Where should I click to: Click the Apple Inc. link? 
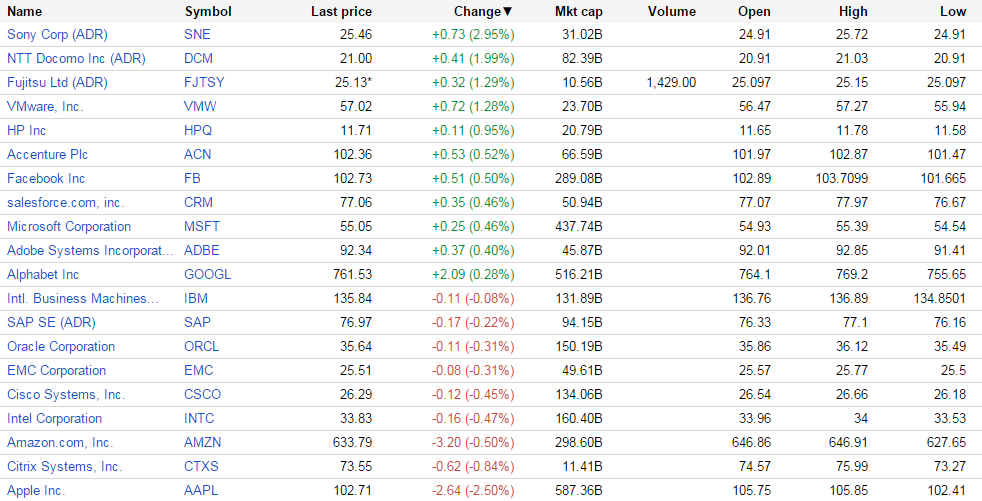click(x=36, y=490)
